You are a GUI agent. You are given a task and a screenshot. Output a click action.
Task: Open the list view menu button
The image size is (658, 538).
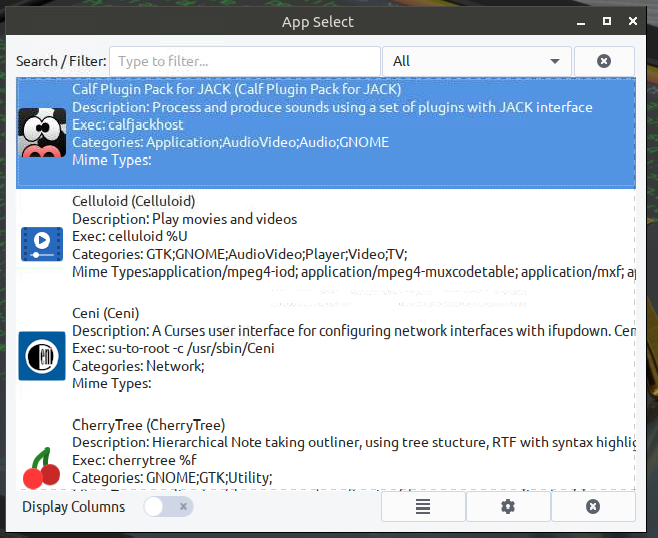423,507
